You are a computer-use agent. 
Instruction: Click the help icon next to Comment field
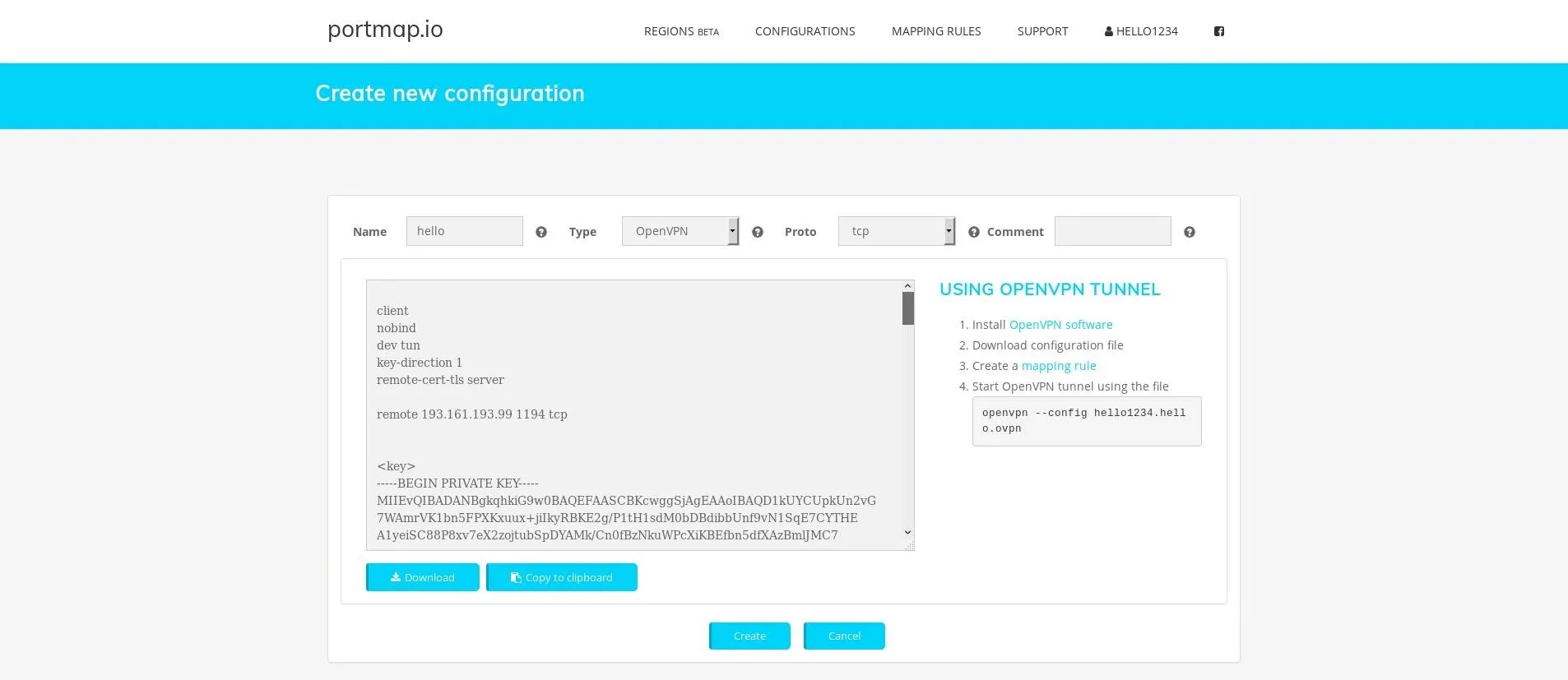click(1190, 232)
